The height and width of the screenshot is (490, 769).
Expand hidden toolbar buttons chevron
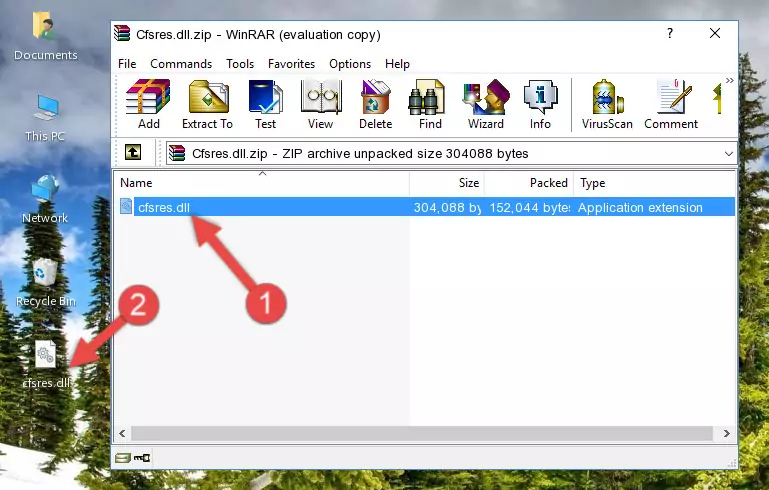pos(730,80)
